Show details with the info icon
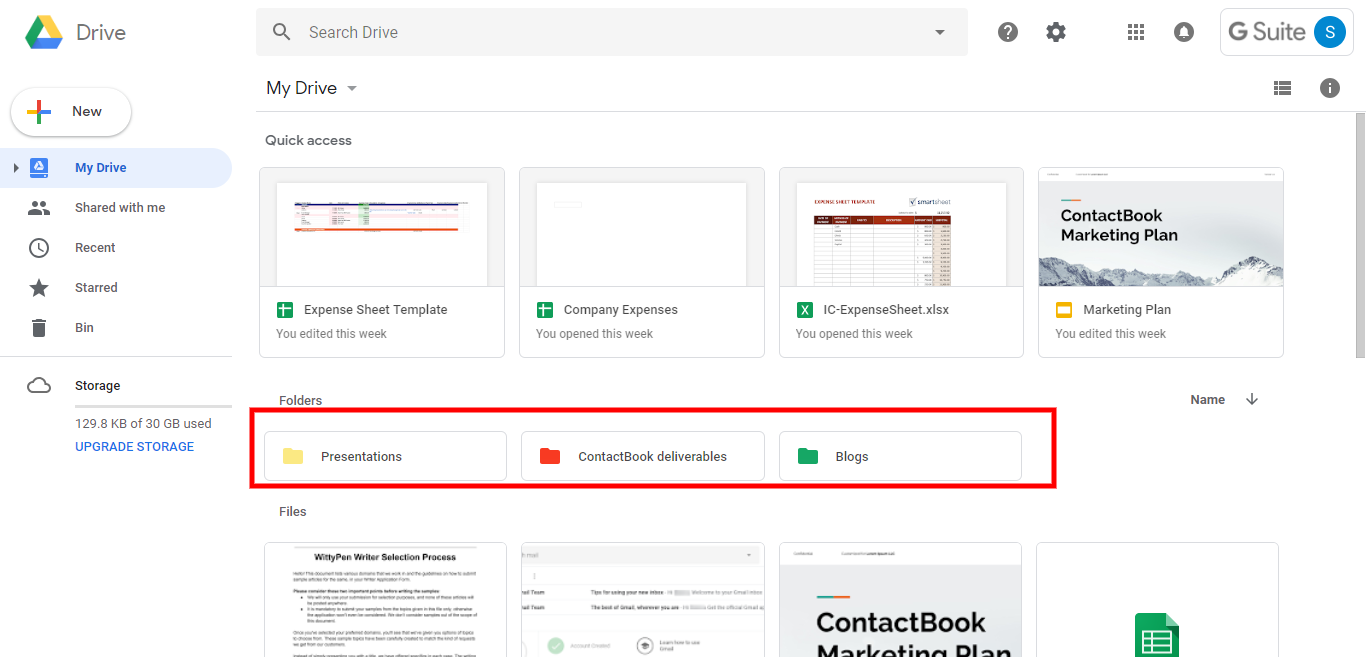The height and width of the screenshot is (657, 1366). pos(1330,88)
